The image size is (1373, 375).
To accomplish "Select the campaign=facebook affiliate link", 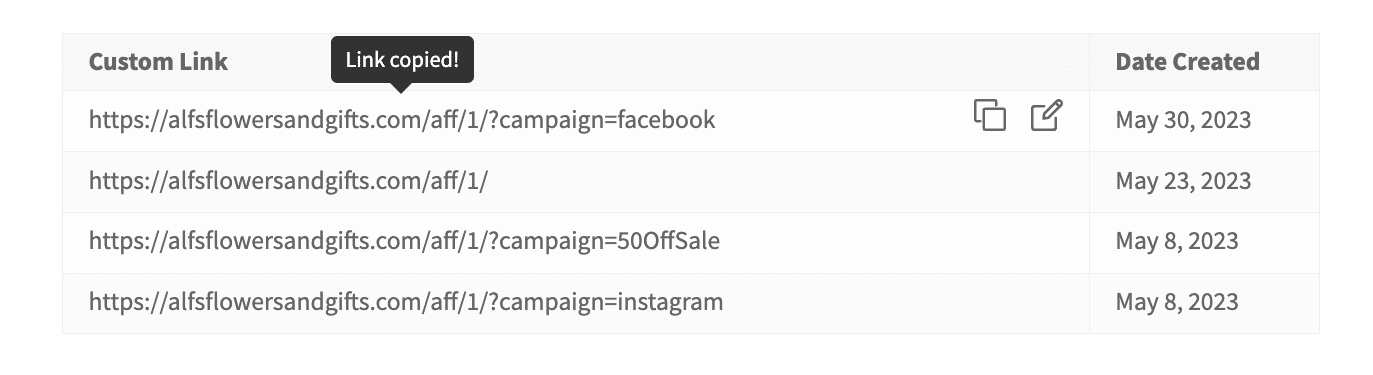I will 402,121.
